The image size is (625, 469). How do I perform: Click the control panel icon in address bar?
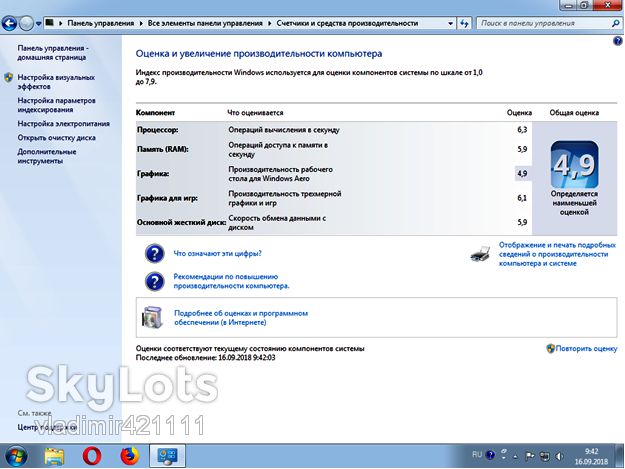(49, 23)
